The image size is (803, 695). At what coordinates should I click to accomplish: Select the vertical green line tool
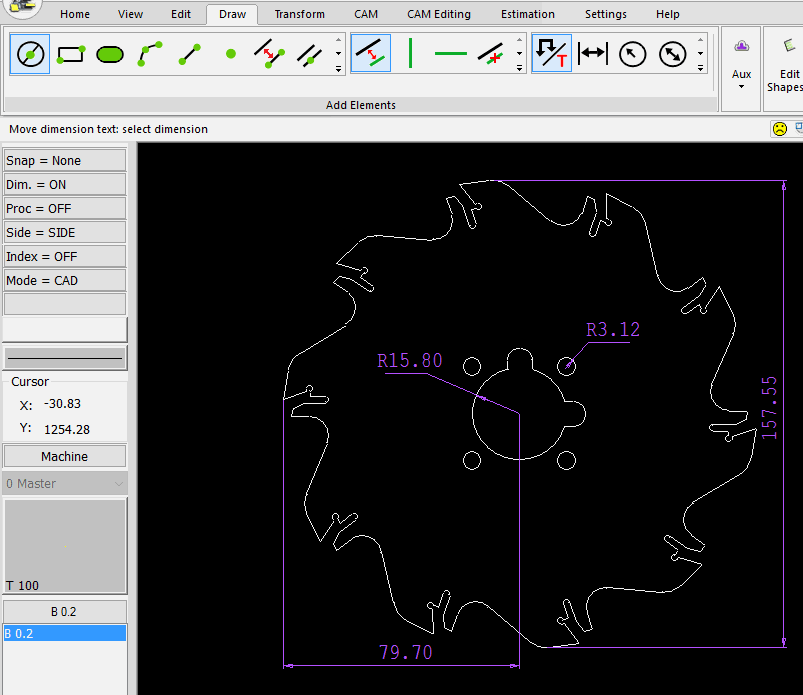pyautogui.click(x=410, y=53)
